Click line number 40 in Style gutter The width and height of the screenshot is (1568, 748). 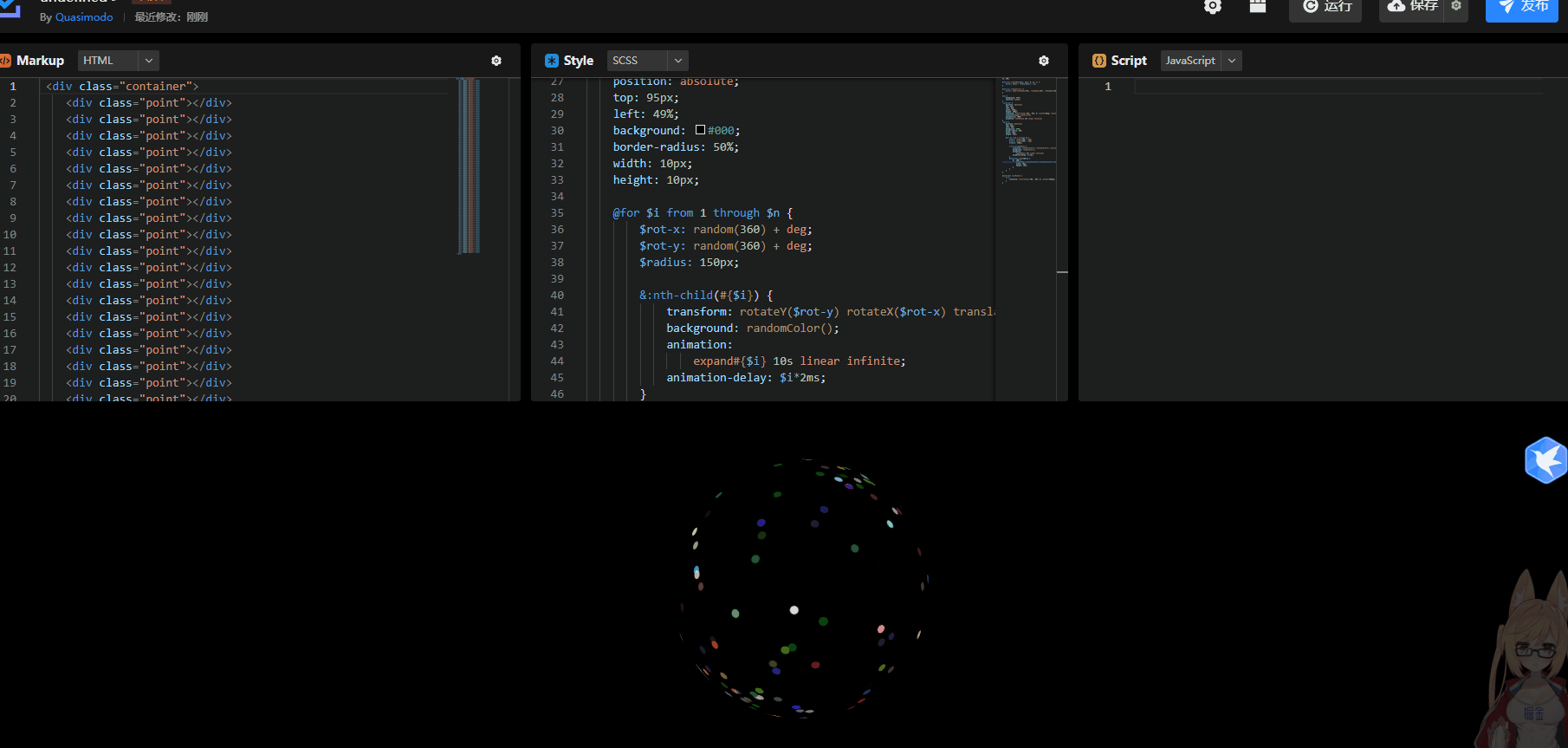click(557, 296)
